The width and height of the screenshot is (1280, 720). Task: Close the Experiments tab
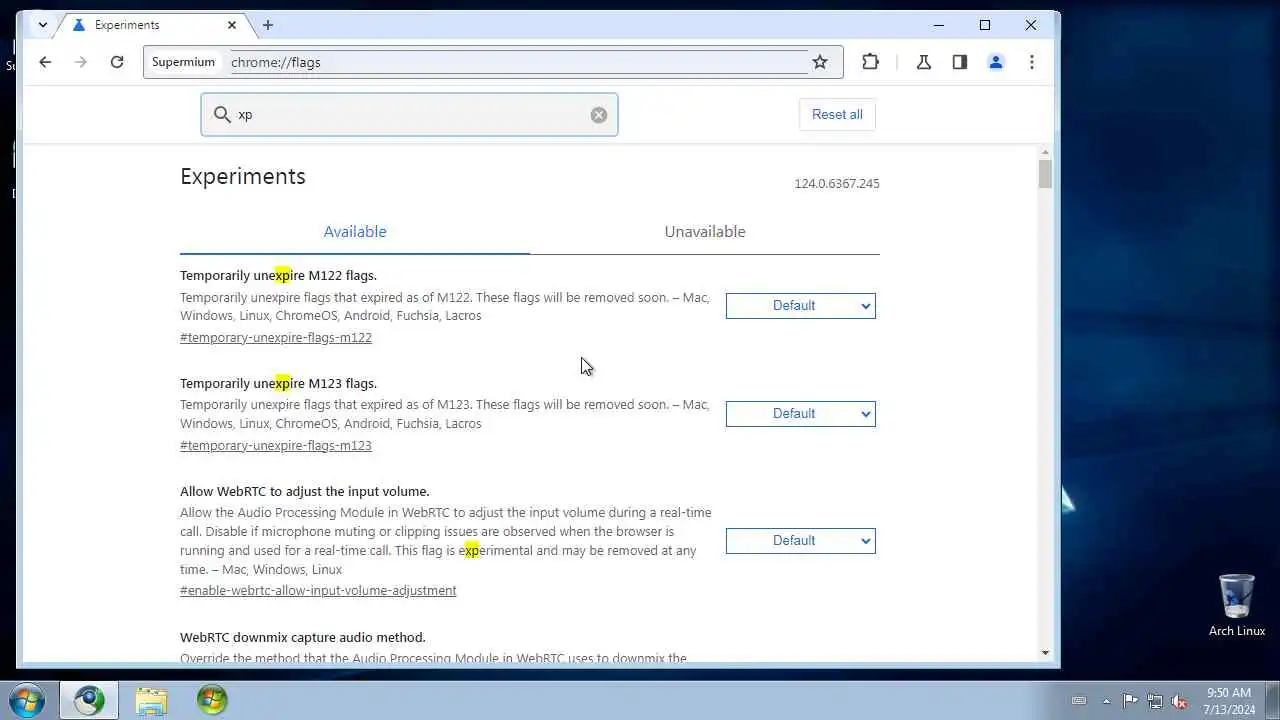coord(232,25)
